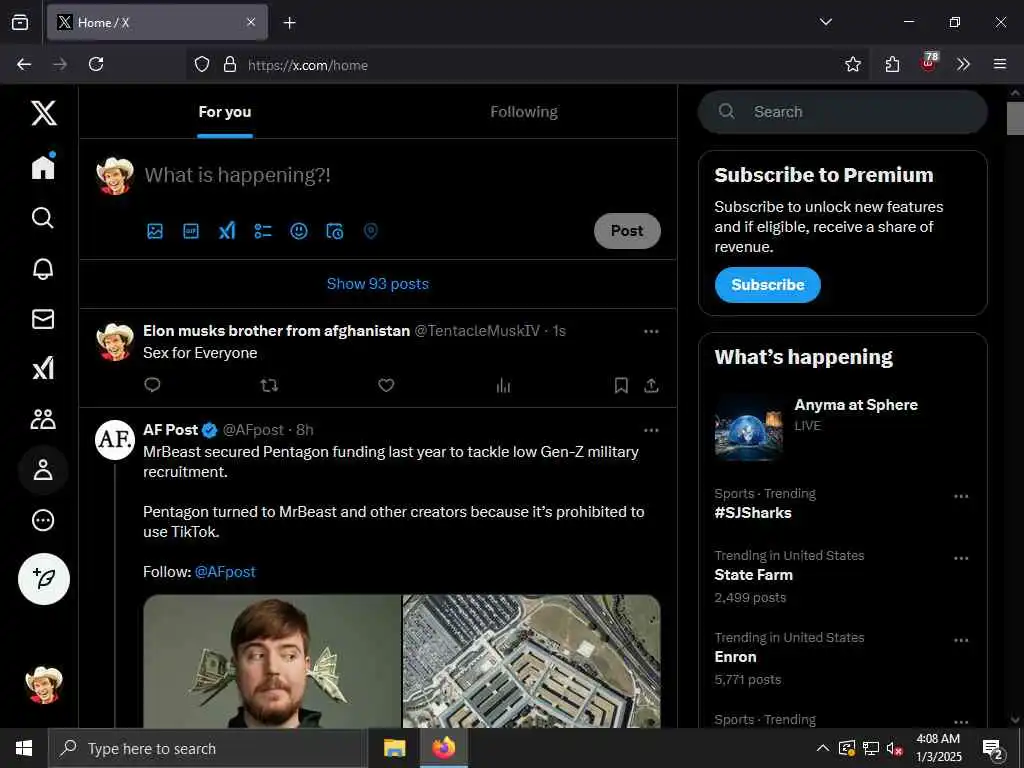The image size is (1024, 768).
Task: Switch to the Following tab
Action: tap(524, 112)
